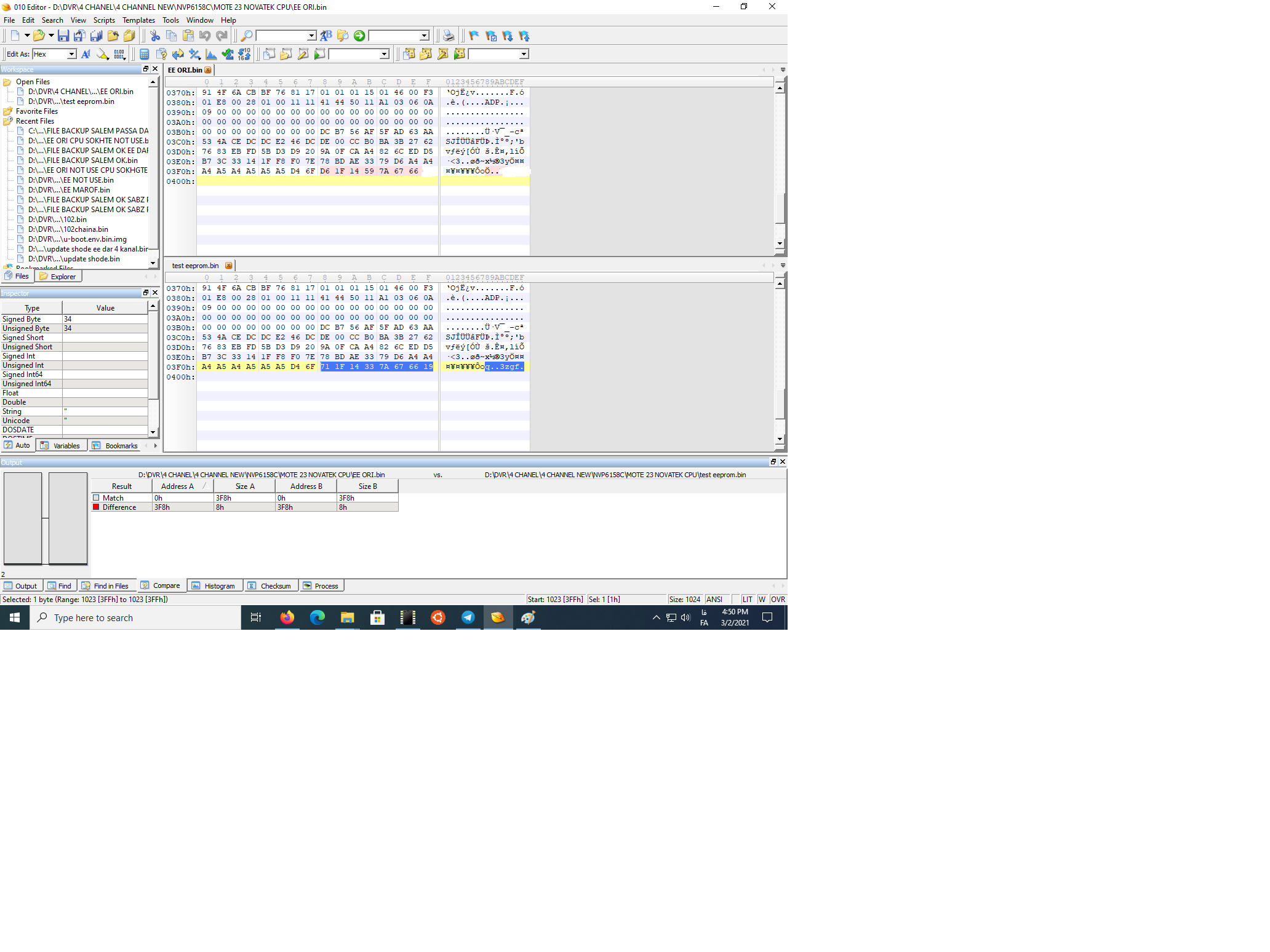The image size is (1270, 952).
Task: Open the File menu
Action: point(9,20)
